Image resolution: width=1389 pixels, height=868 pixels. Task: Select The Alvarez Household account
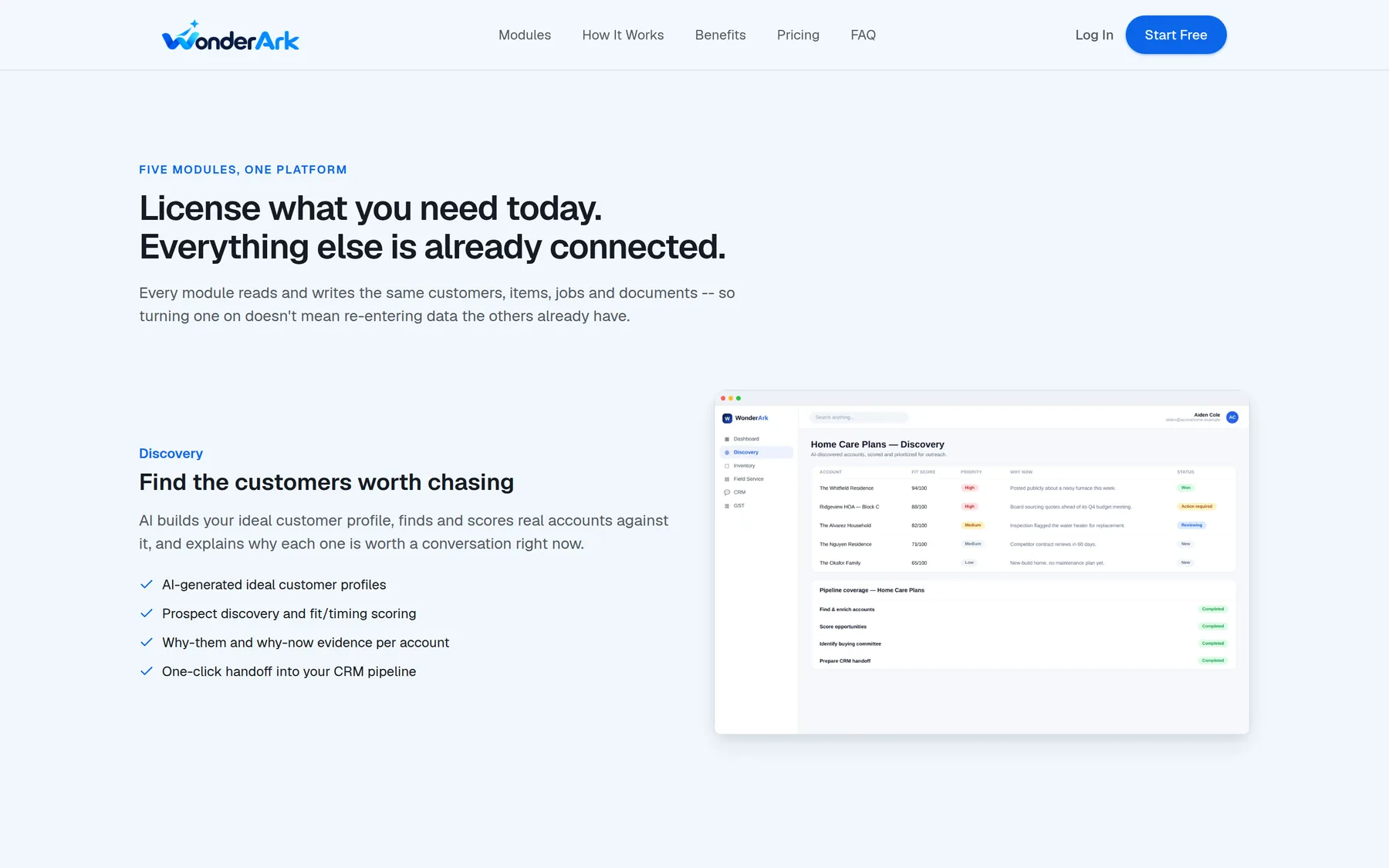click(x=845, y=525)
